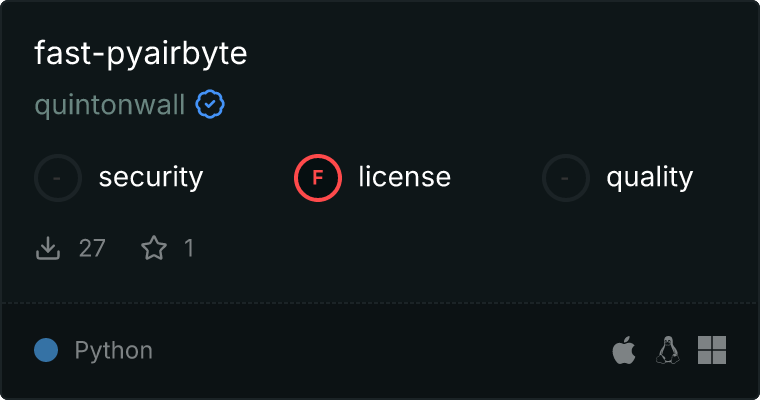This screenshot has height=400, width=760.
Task: Click the blue Python language dot
Action: (46, 350)
